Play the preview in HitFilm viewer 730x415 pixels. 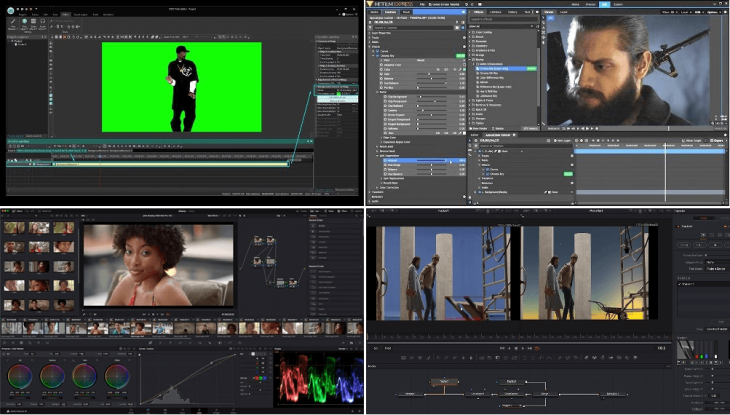coord(587,129)
